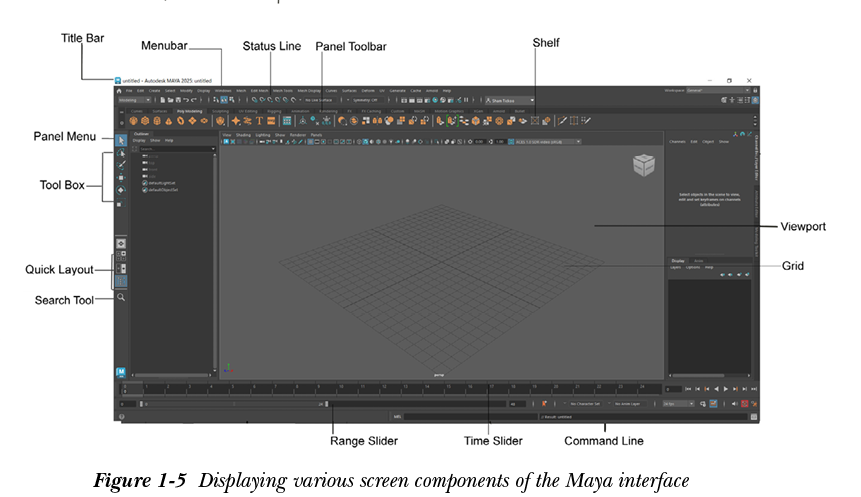Viewport: 861px width, 497px height.
Task: Open the Windows menu in menubar
Action: tap(222, 90)
